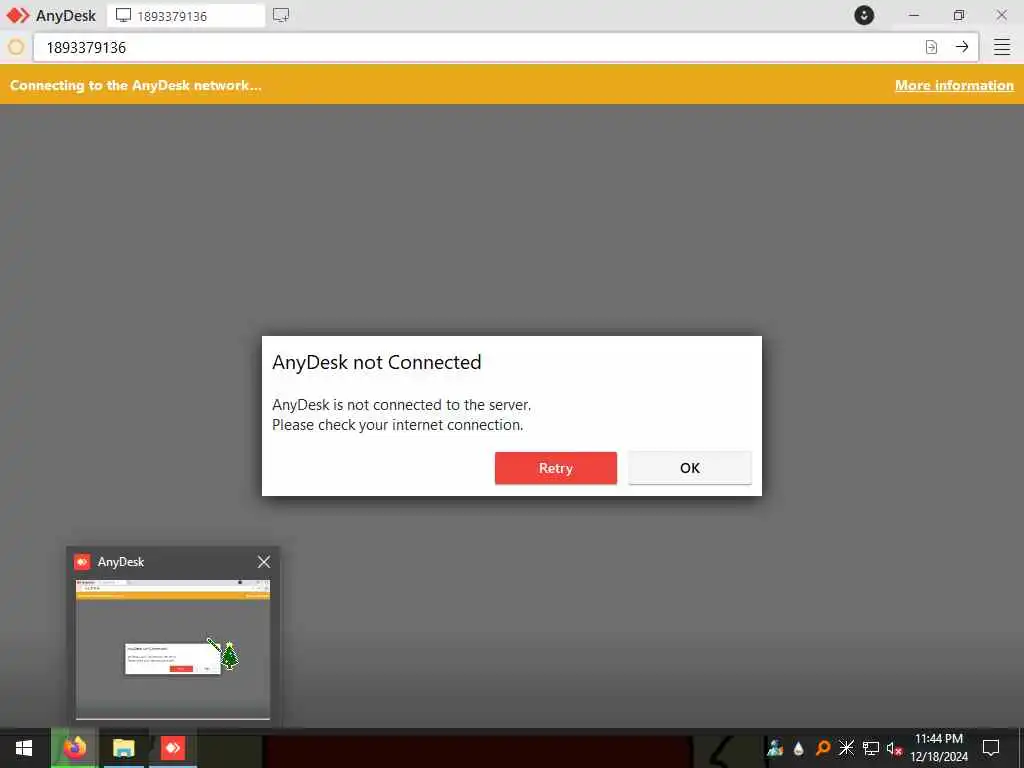Image resolution: width=1024 pixels, height=768 pixels.
Task: Open the notification action center
Action: pos(991,748)
